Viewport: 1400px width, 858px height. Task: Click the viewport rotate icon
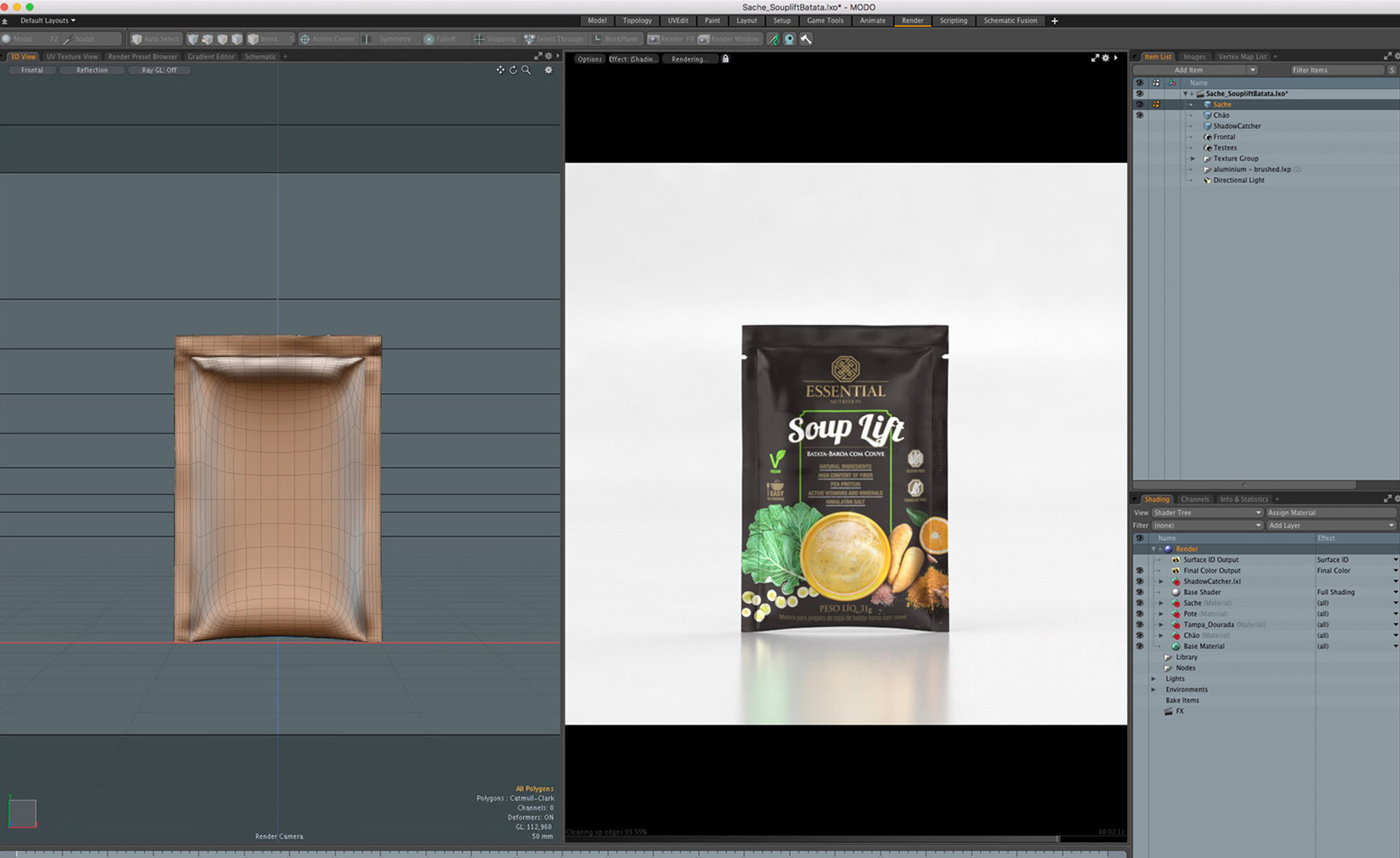click(x=513, y=70)
